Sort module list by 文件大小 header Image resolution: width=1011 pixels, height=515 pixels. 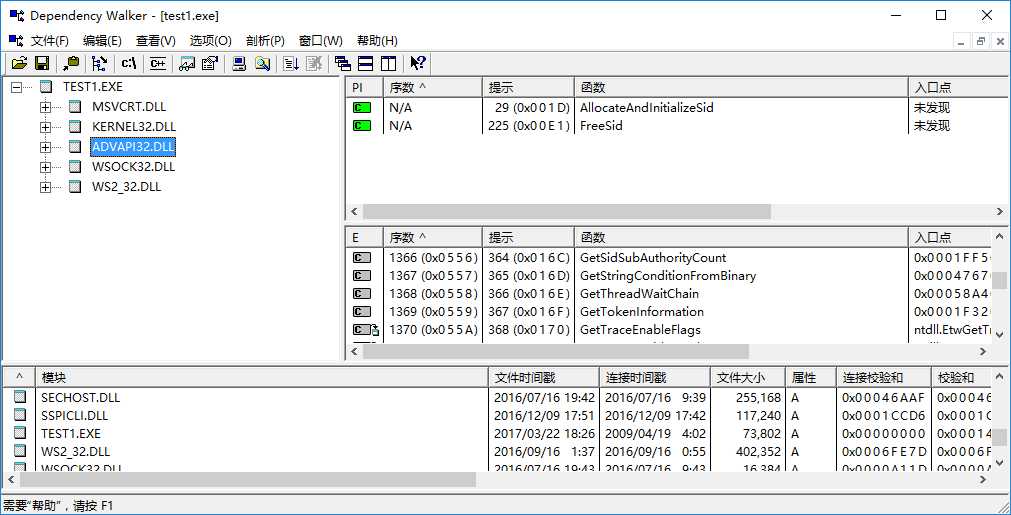pyautogui.click(x=747, y=377)
